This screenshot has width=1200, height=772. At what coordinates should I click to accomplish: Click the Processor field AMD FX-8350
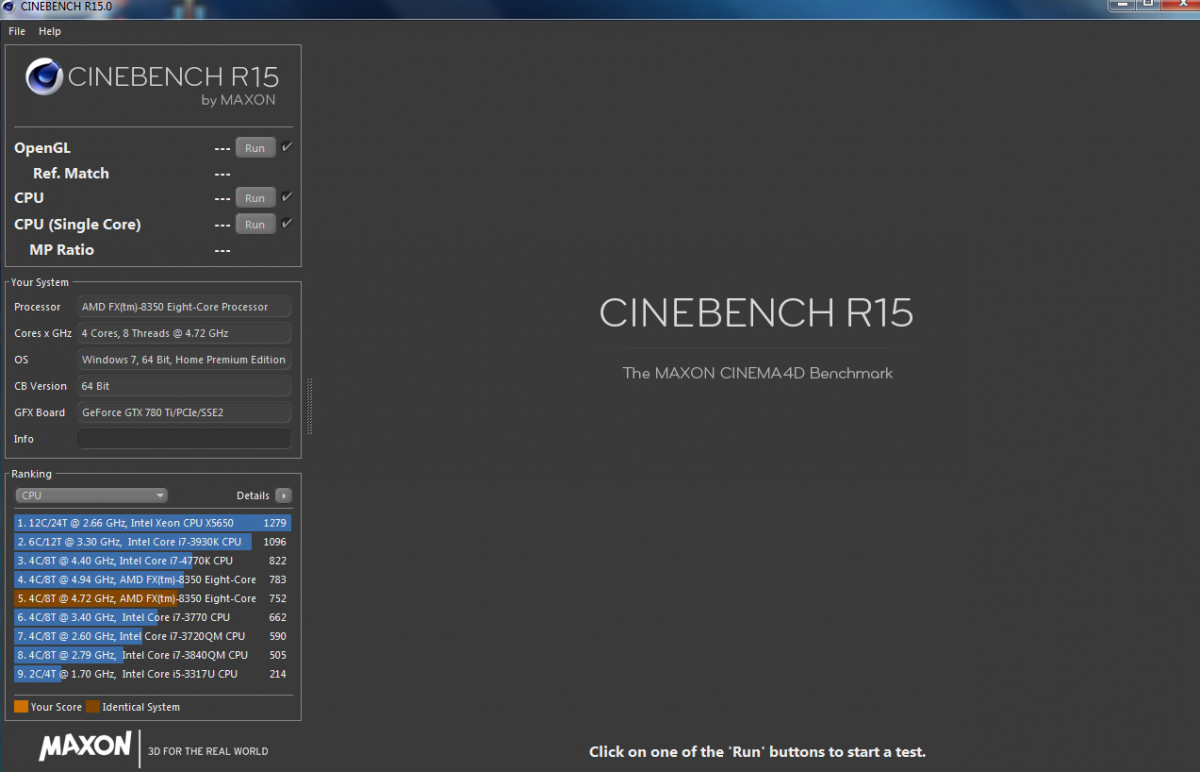[x=184, y=307]
